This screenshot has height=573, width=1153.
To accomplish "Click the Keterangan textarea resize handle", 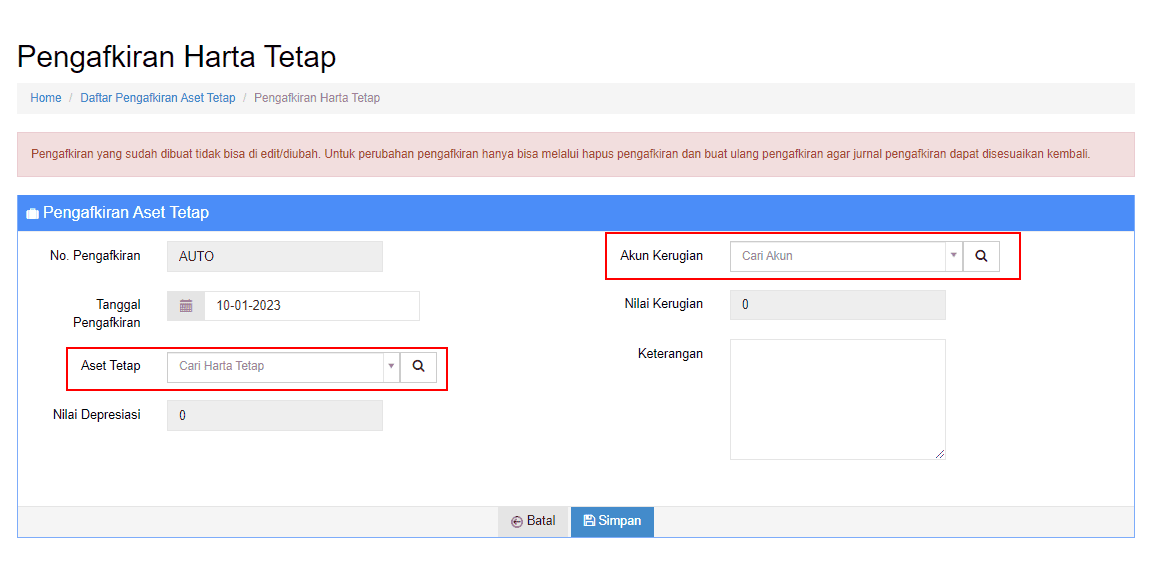I will 940,455.
